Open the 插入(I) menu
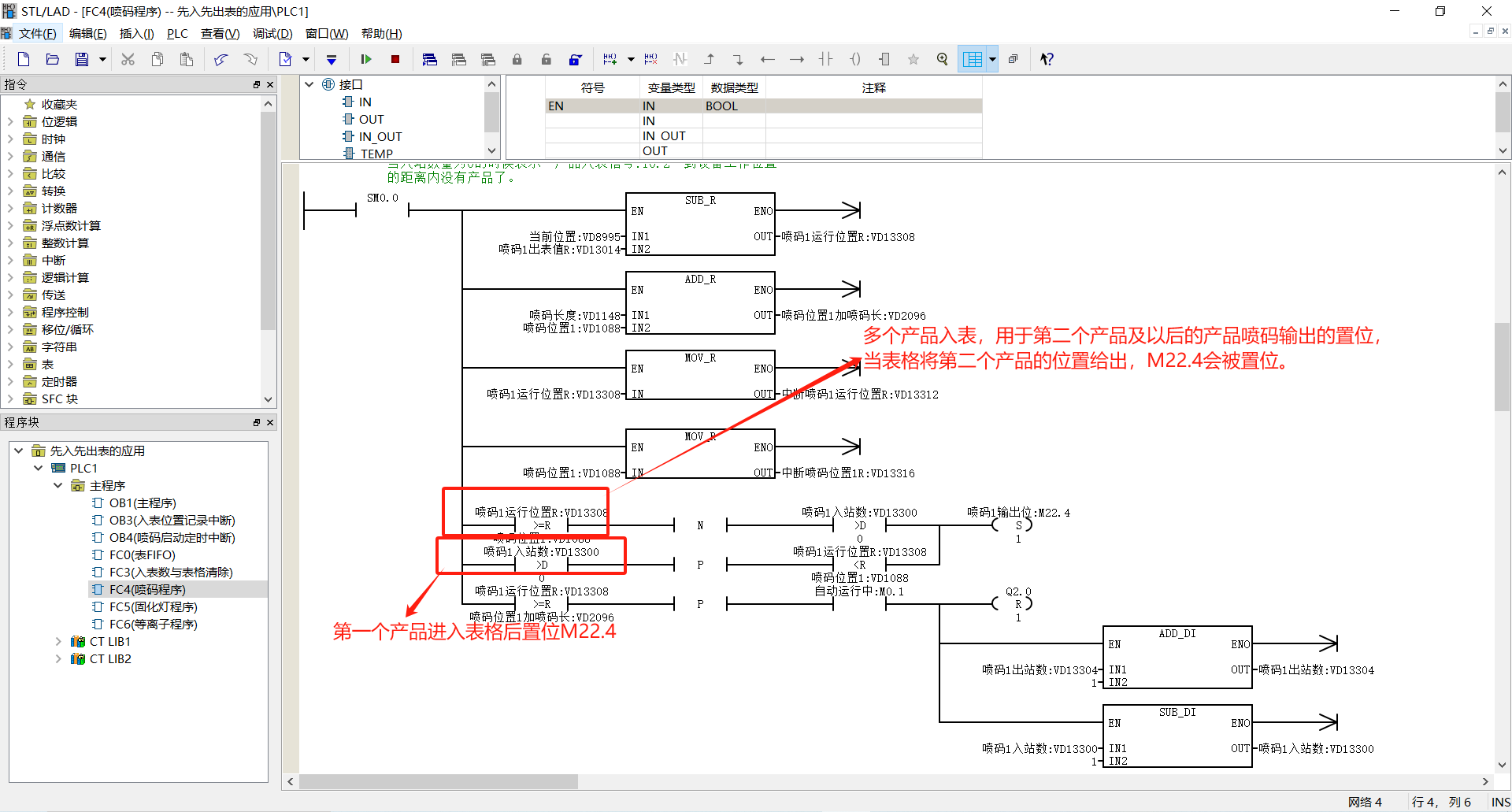Screen dimensions: 1512x812 click(x=136, y=33)
